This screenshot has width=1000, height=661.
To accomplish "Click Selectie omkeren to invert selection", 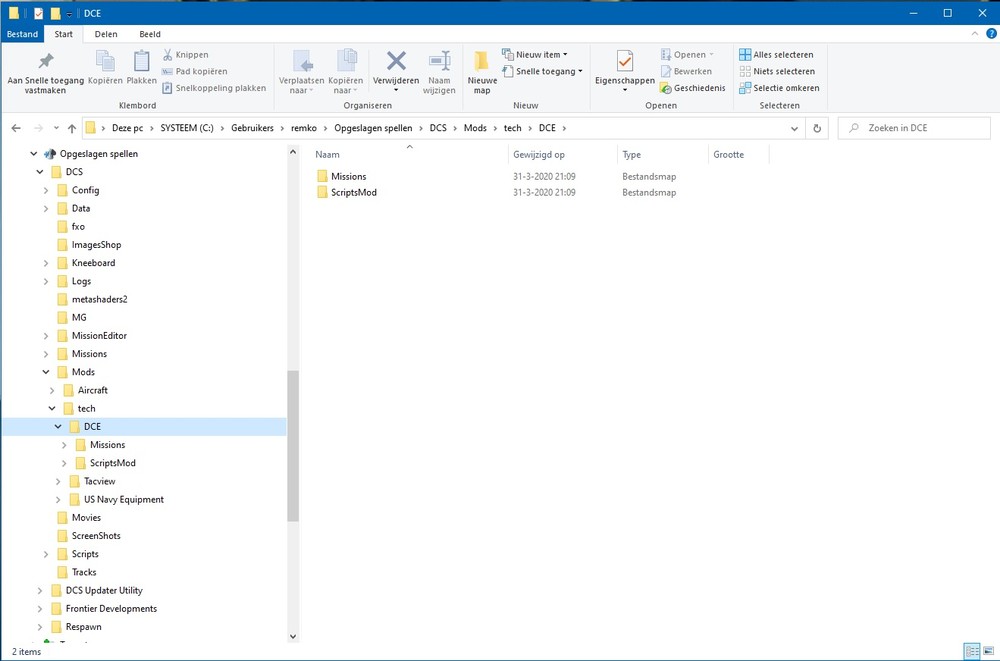I will point(780,87).
